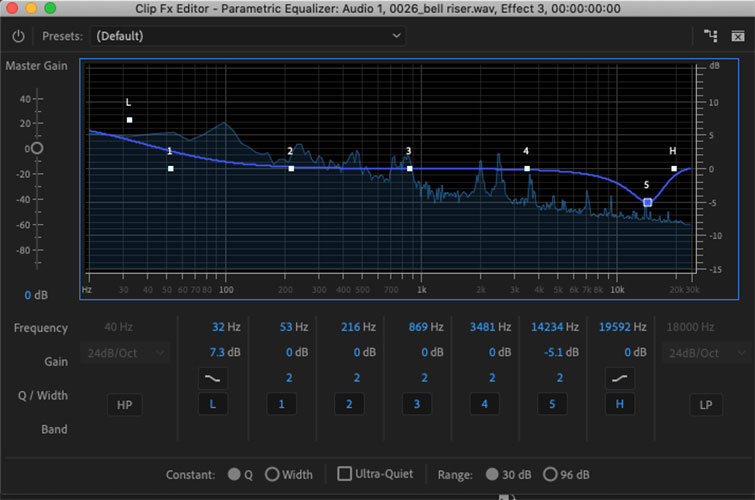Toggle the L low shelf band button
This screenshot has height=500, width=755.
[x=212, y=404]
